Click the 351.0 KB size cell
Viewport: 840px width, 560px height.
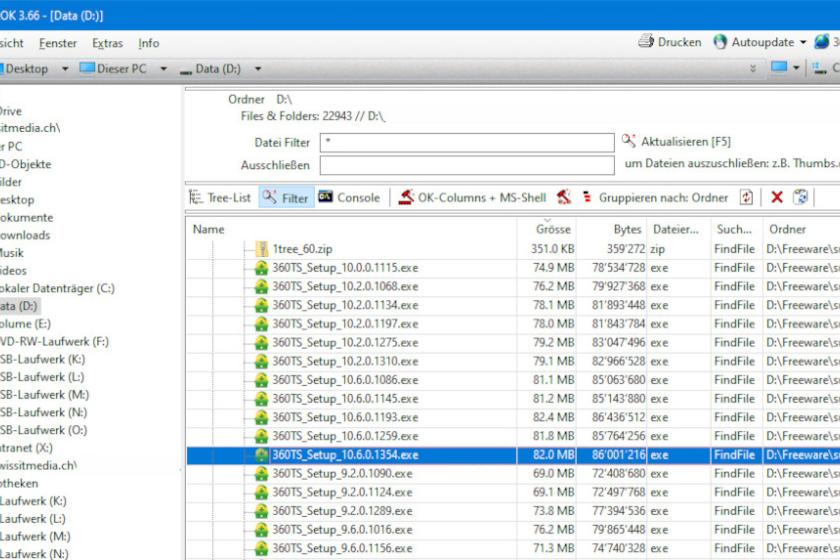coord(552,249)
